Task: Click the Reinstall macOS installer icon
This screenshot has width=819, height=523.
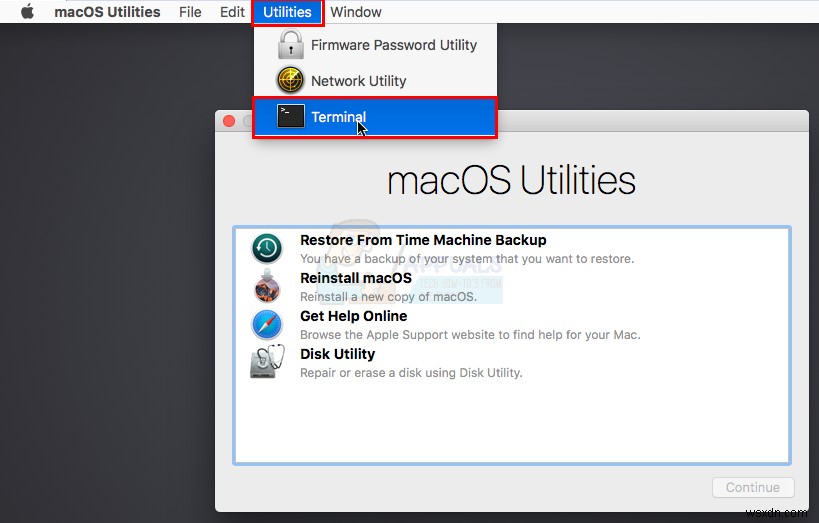Action: click(x=267, y=286)
